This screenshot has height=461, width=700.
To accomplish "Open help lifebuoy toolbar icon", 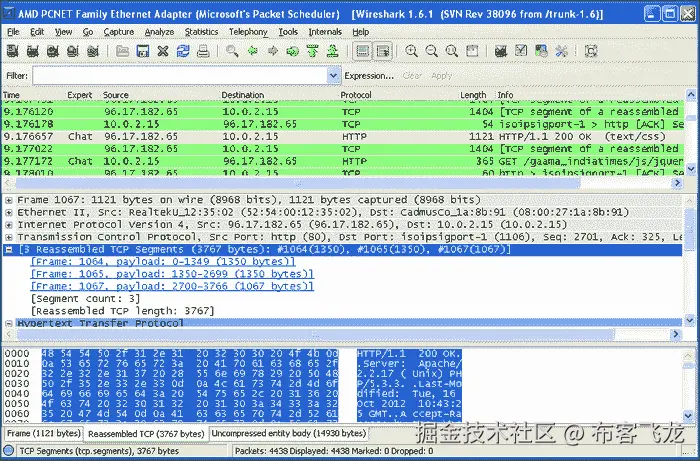I will coord(591,51).
